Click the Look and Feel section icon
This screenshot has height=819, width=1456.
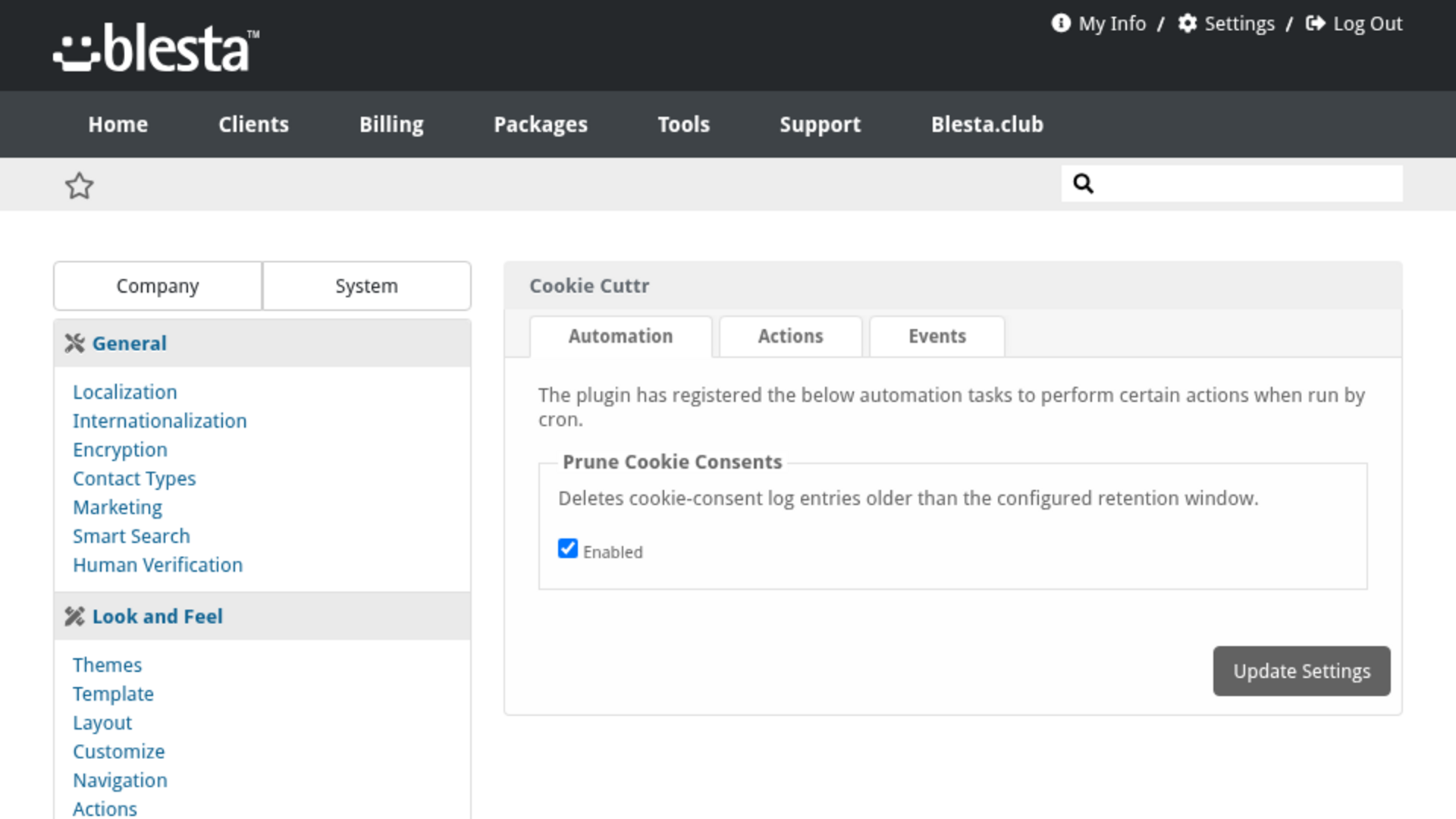click(74, 617)
